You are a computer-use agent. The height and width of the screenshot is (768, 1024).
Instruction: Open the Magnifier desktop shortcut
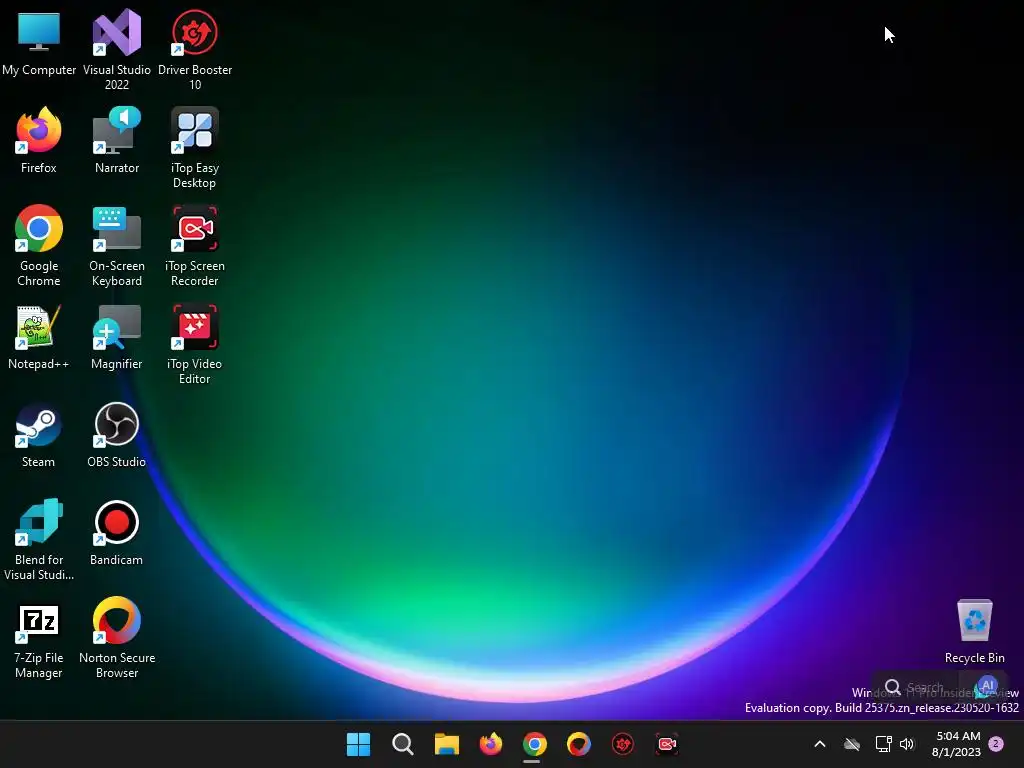tap(117, 337)
